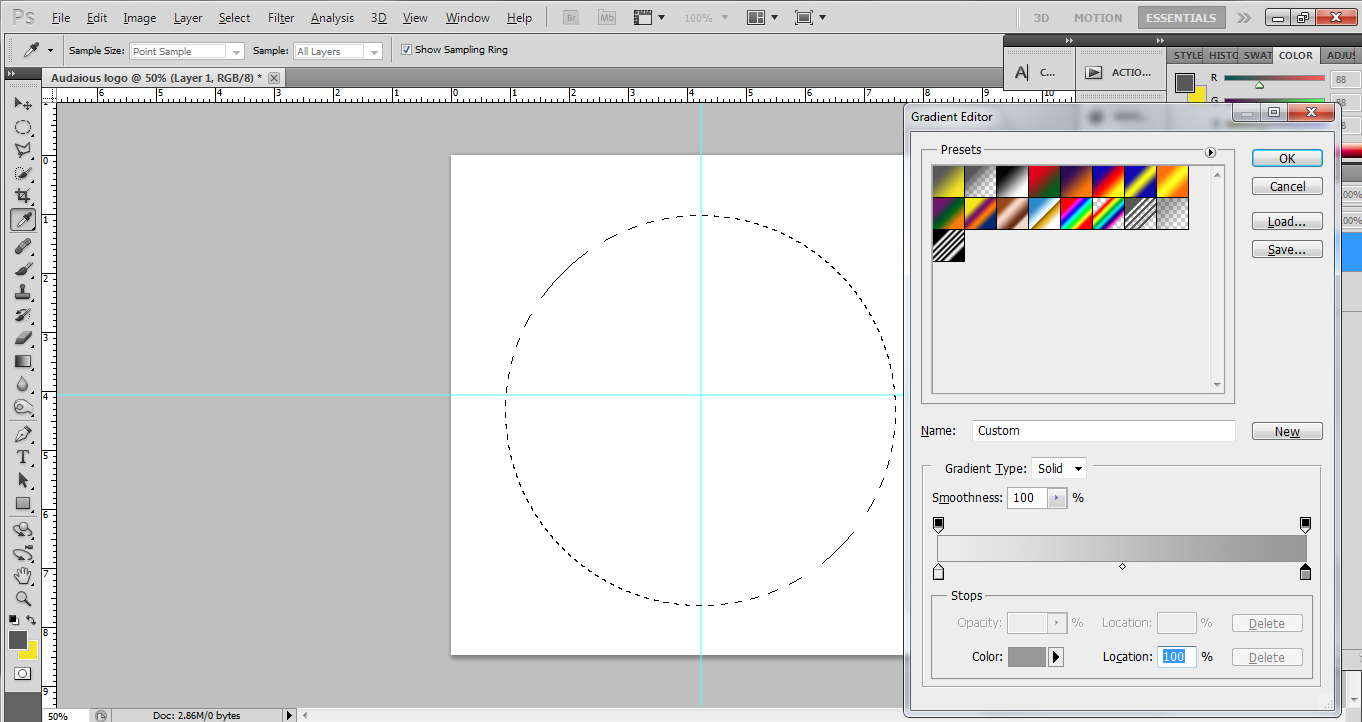Uncheck Show Sampling Ring
This screenshot has width=1362, height=722.
[x=406, y=50]
